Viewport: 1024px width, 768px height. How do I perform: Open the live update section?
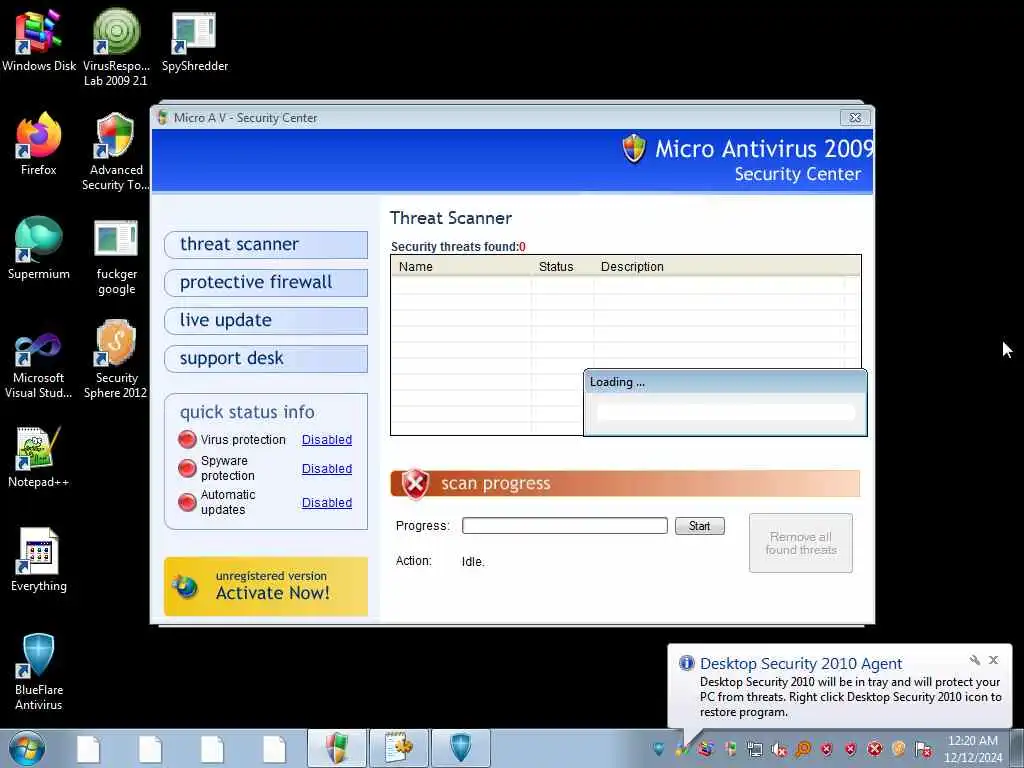click(x=266, y=321)
